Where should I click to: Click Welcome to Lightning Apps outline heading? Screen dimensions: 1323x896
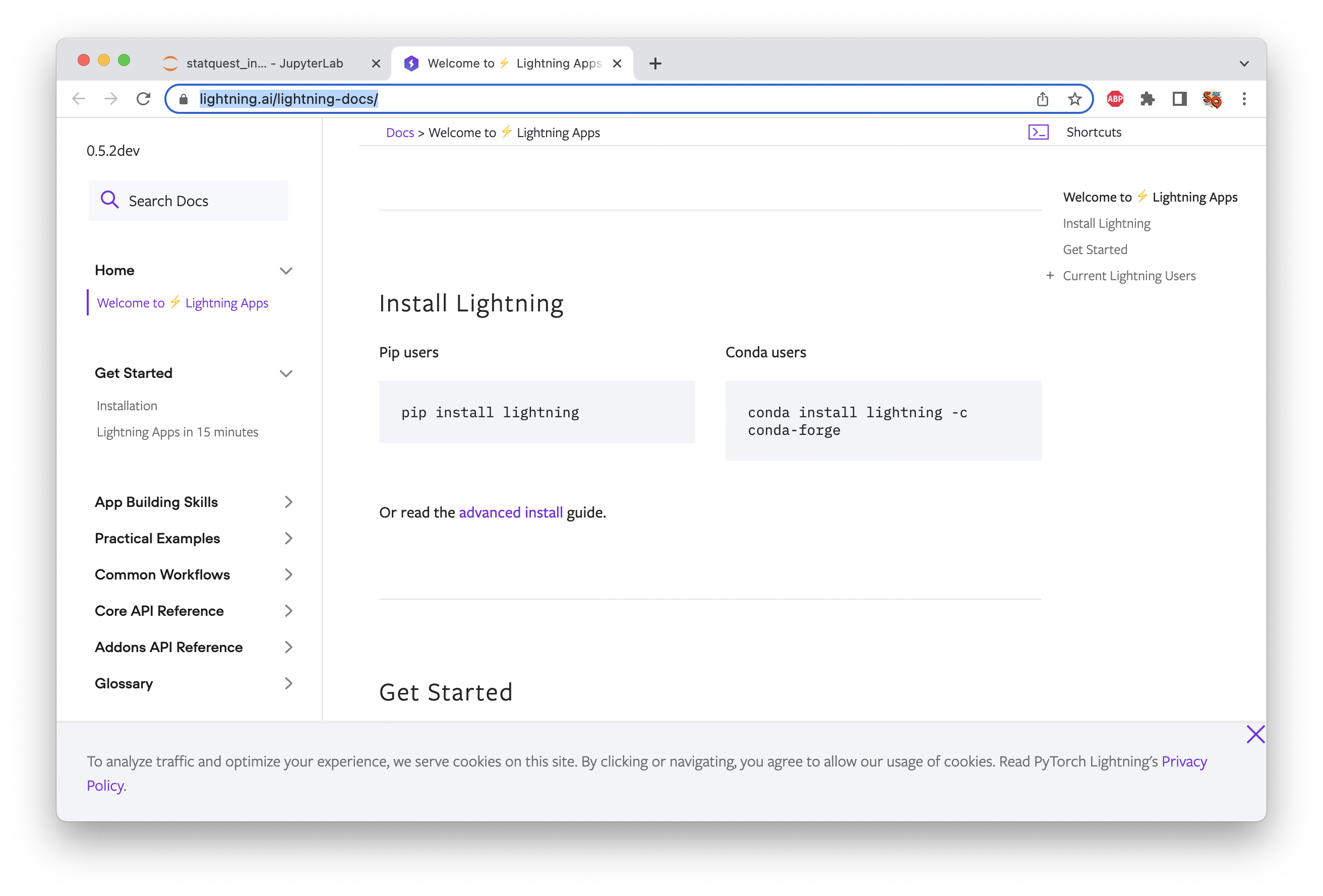point(1151,197)
